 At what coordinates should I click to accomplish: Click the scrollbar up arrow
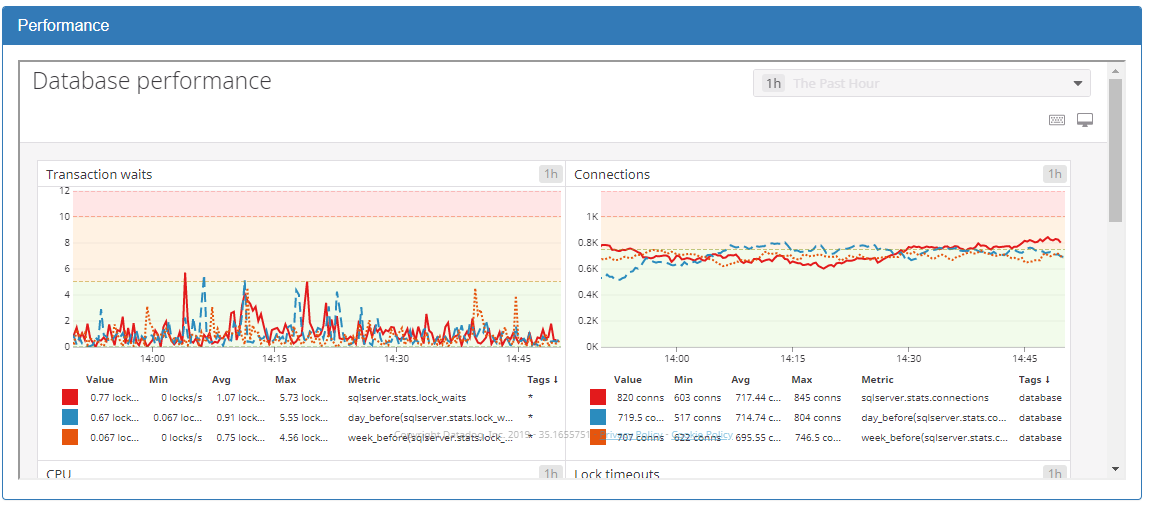point(1116,71)
